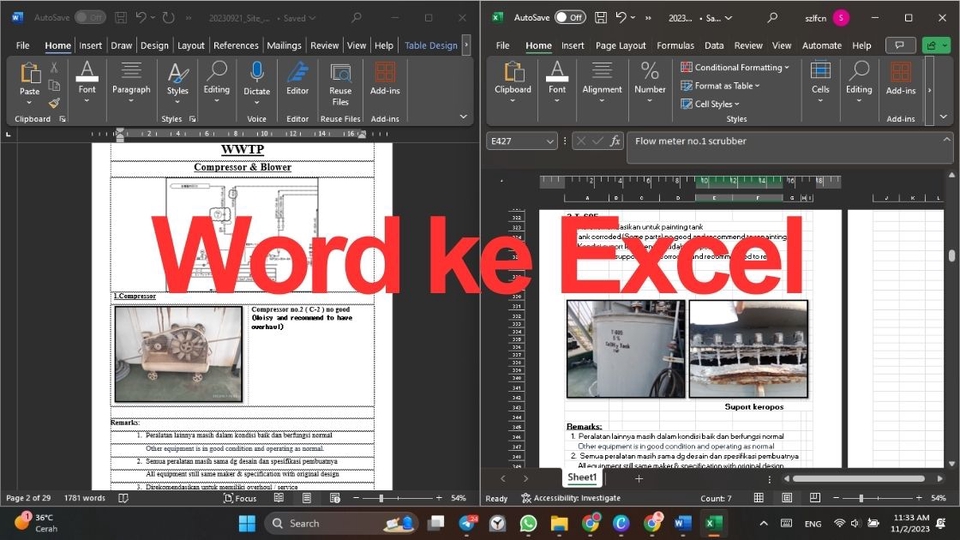Click the Search magnifier in Excel title bar
Screen dimensions: 960x540
pos(773,18)
